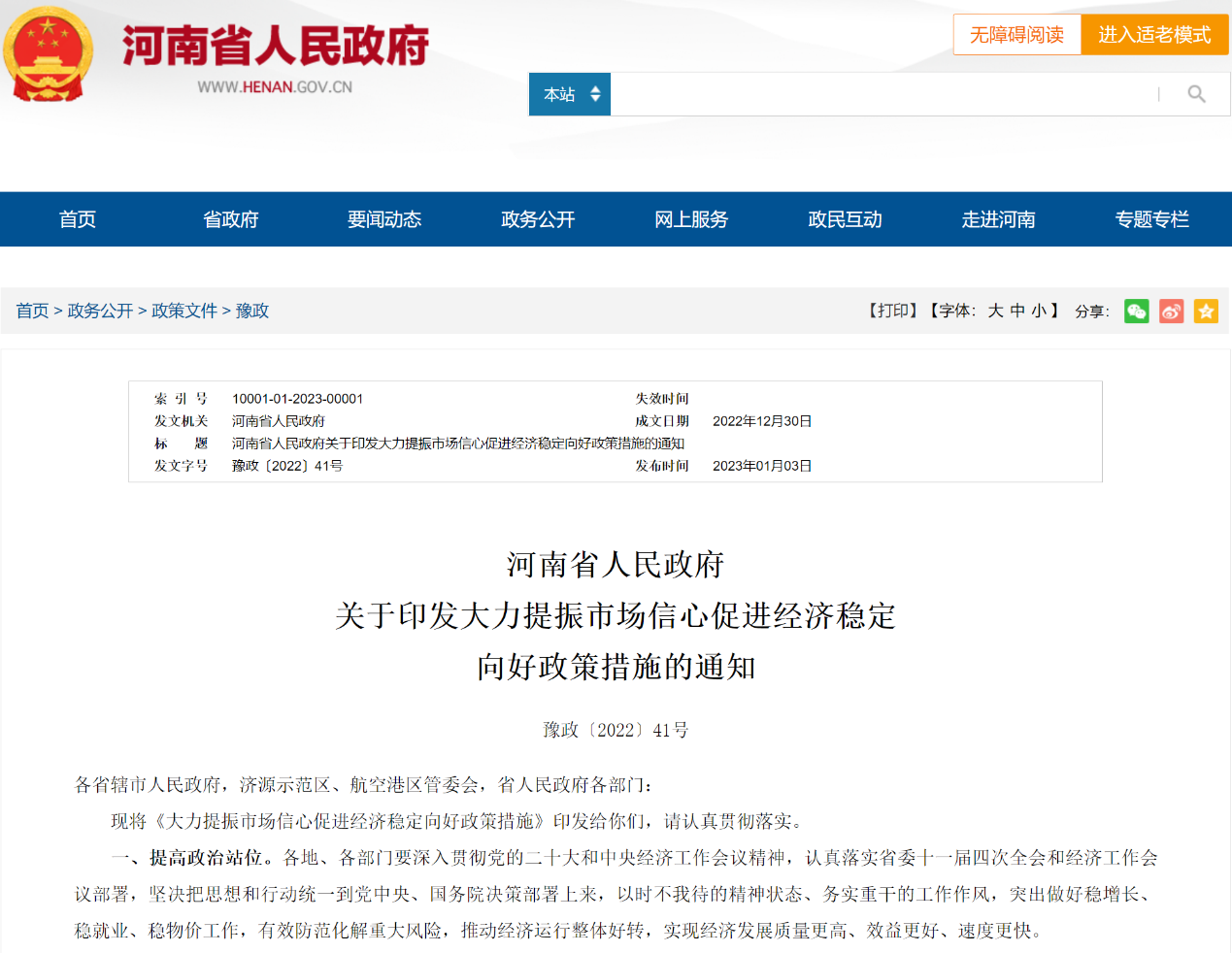Open the 本站 search scope dropdown
Screen dimensions: 1232x953
tap(570, 94)
